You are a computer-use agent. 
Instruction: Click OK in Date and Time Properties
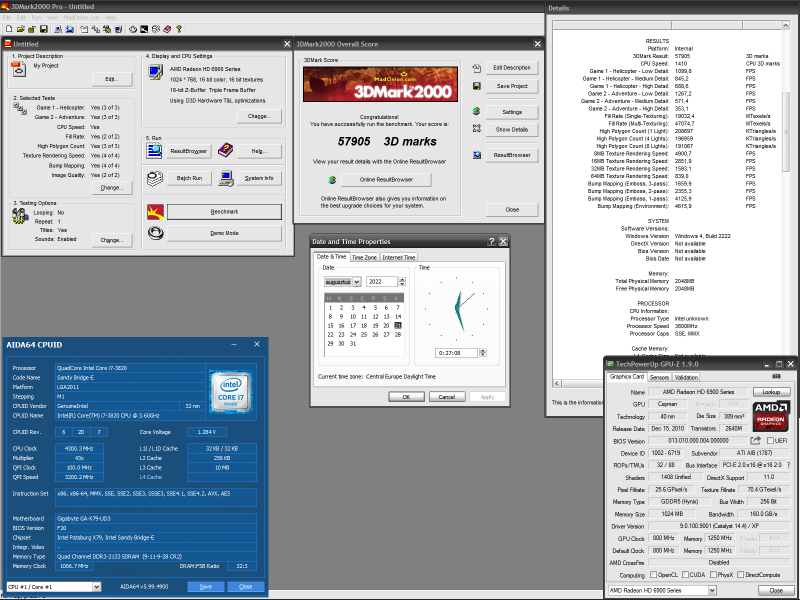pos(406,397)
